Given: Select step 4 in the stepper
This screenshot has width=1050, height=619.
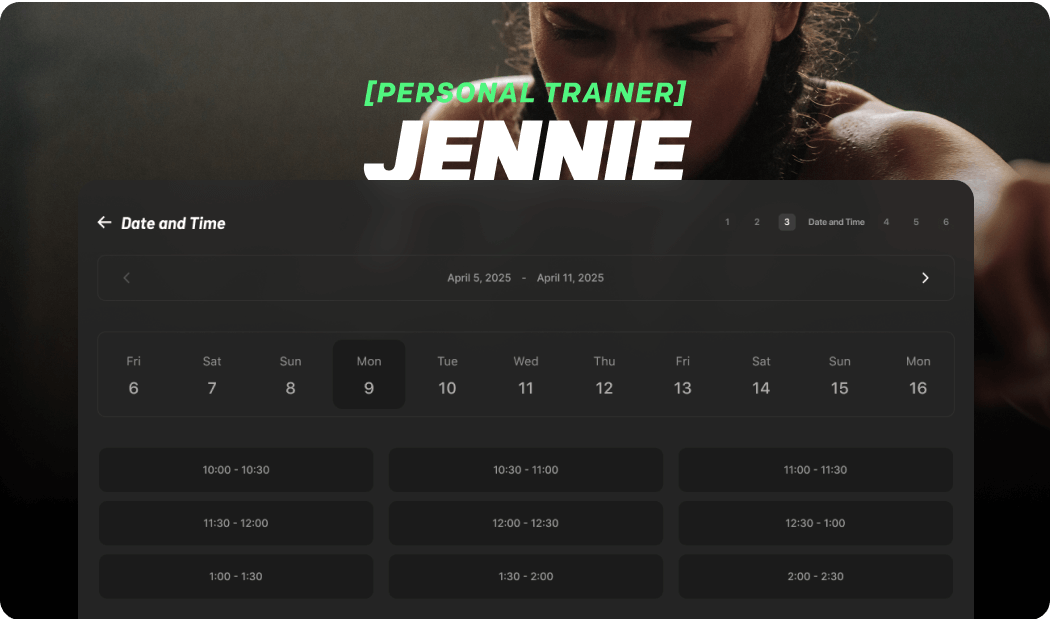Looking at the screenshot, I should (886, 222).
